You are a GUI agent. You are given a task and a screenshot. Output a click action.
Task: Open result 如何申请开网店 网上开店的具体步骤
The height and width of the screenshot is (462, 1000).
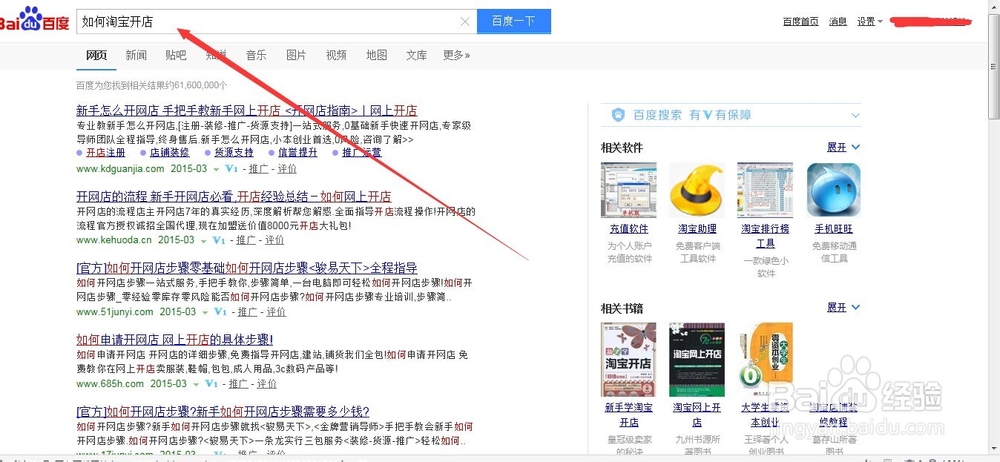174,339
